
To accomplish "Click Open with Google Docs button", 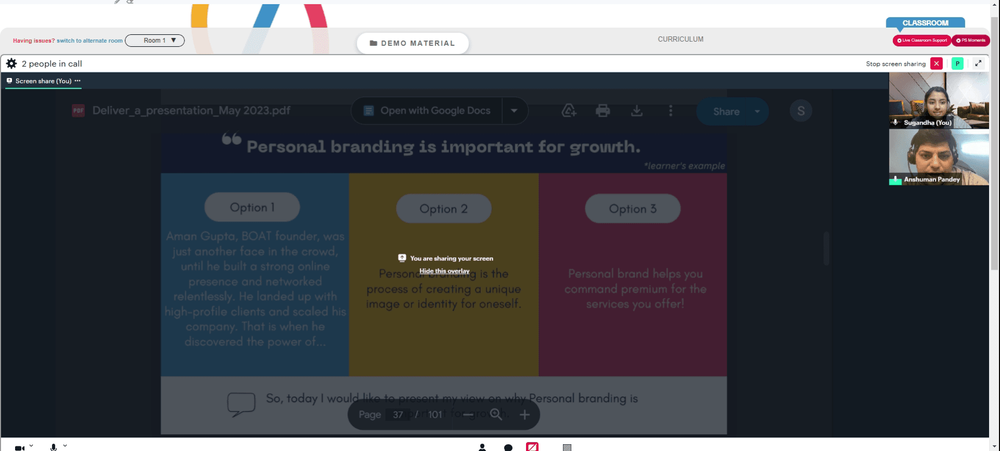I will pyautogui.click(x=427, y=111).
